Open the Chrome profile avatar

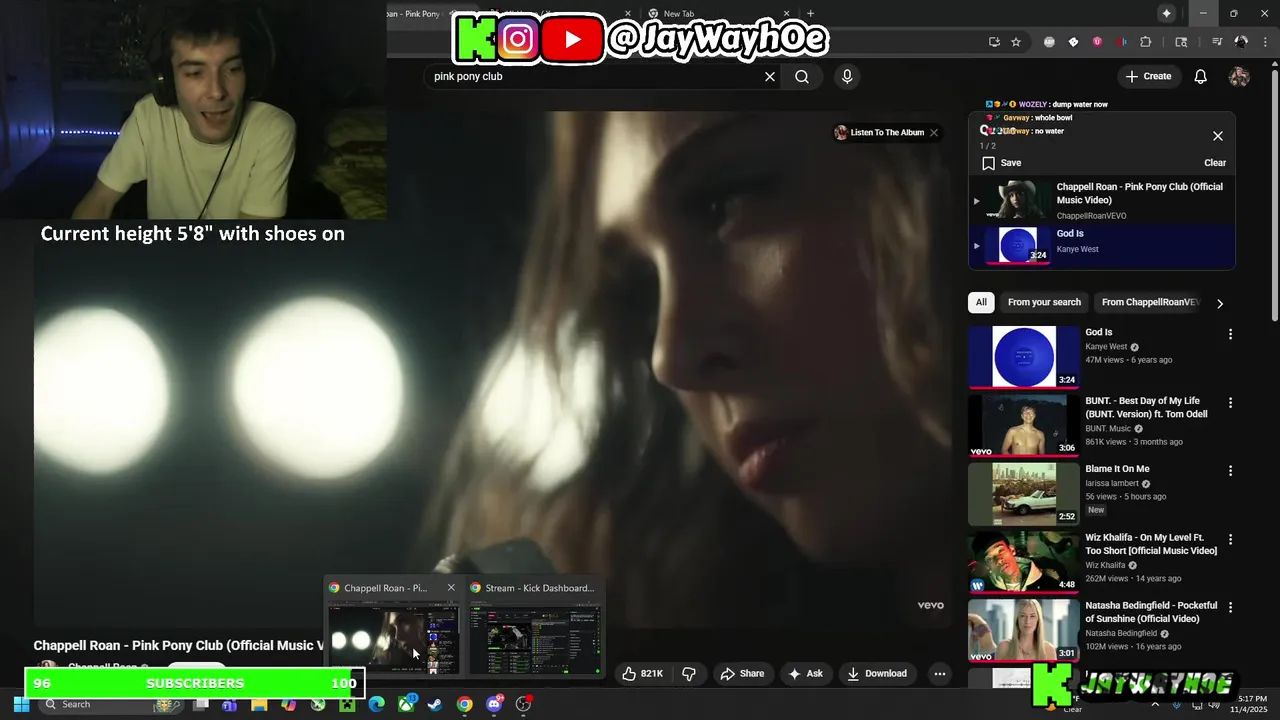tap(1241, 42)
